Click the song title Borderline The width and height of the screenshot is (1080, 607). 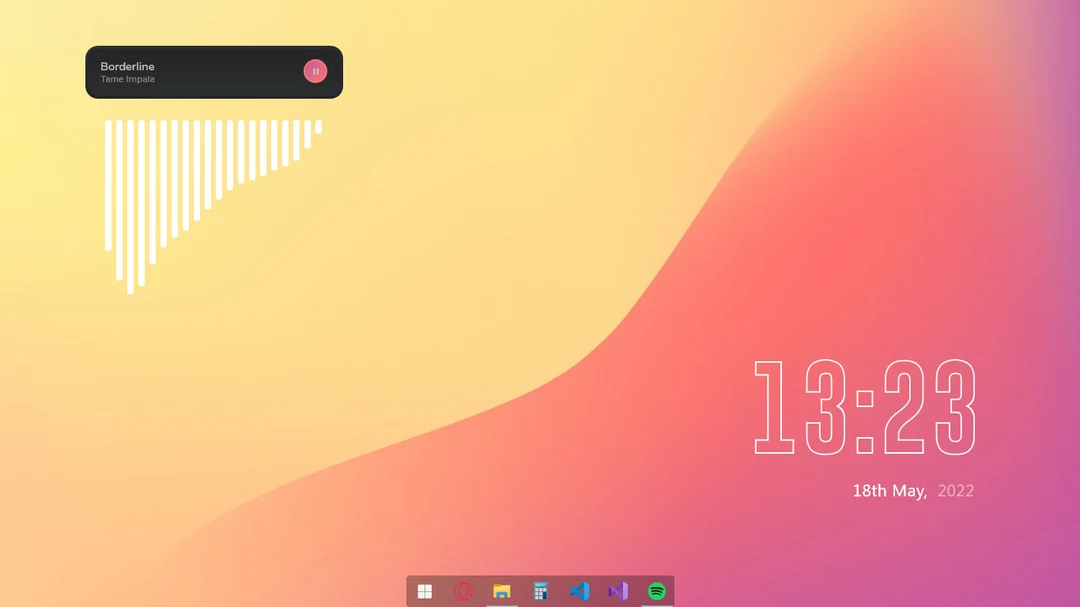click(128, 66)
